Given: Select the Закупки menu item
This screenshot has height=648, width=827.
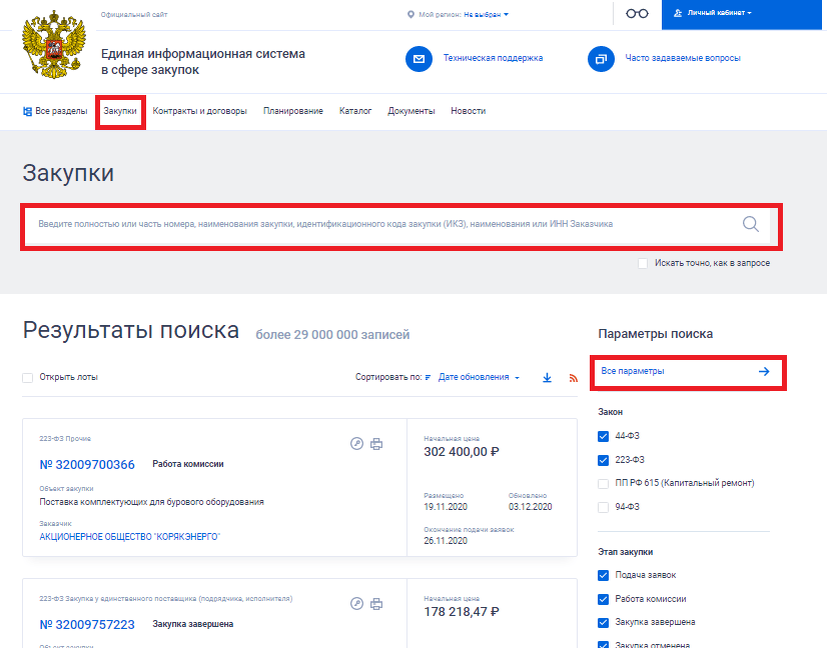Looking at the screenshot, I should coord(120,111).
